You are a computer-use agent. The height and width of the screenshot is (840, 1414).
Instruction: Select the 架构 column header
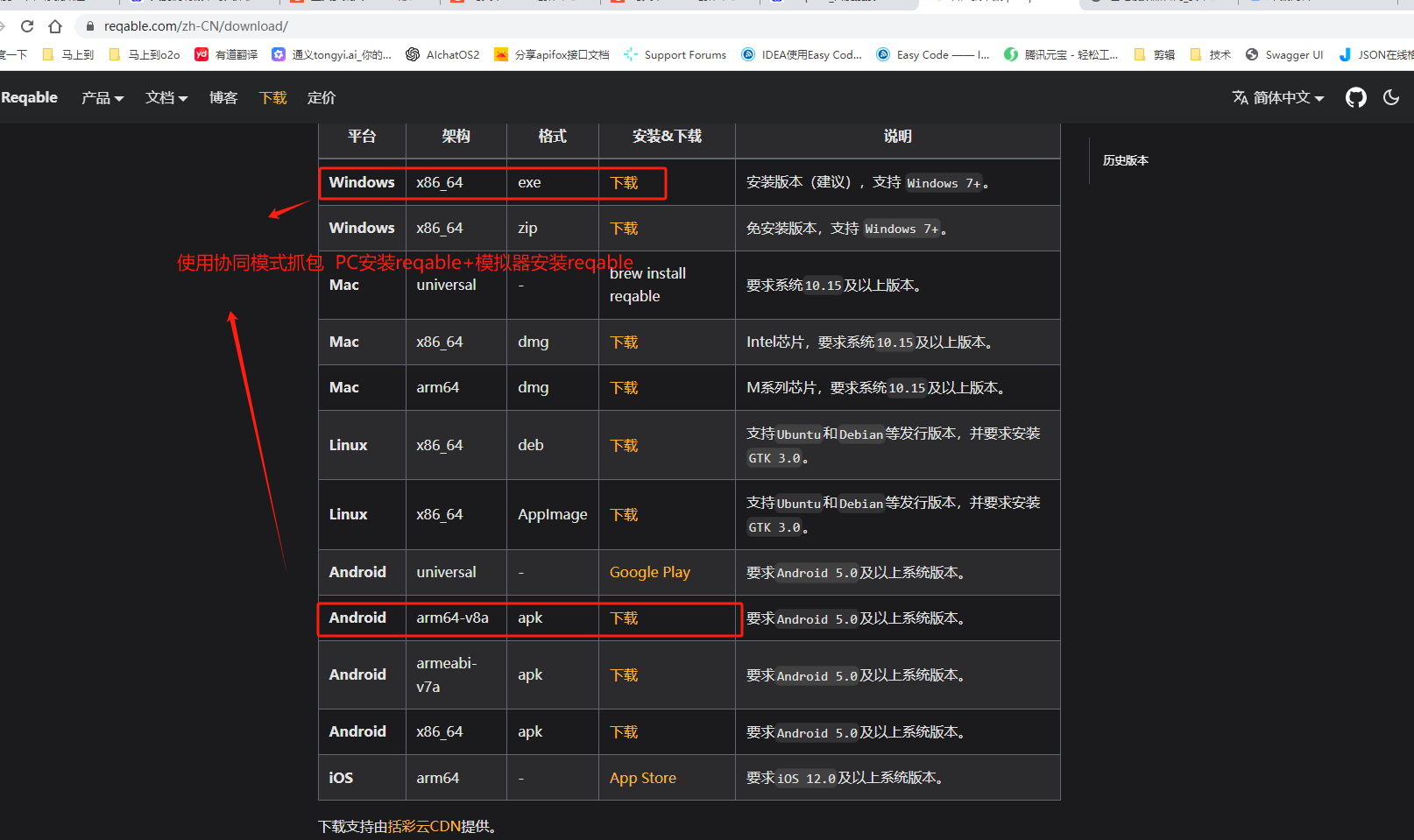456,136
